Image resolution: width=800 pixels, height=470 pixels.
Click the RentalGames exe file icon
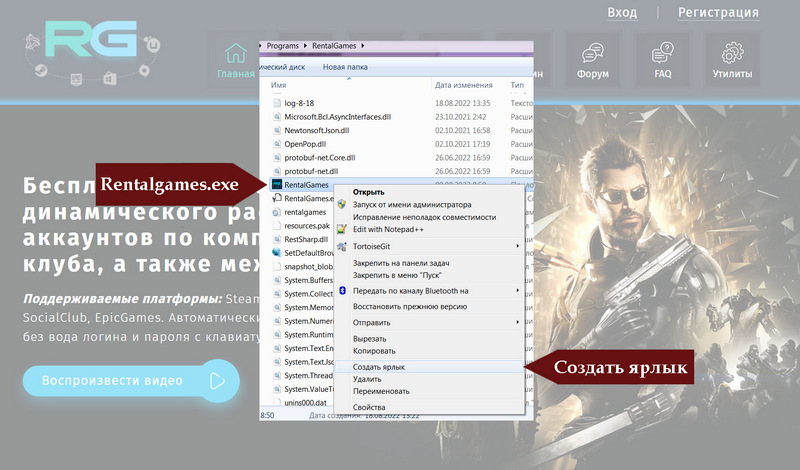tap(277, 184)
